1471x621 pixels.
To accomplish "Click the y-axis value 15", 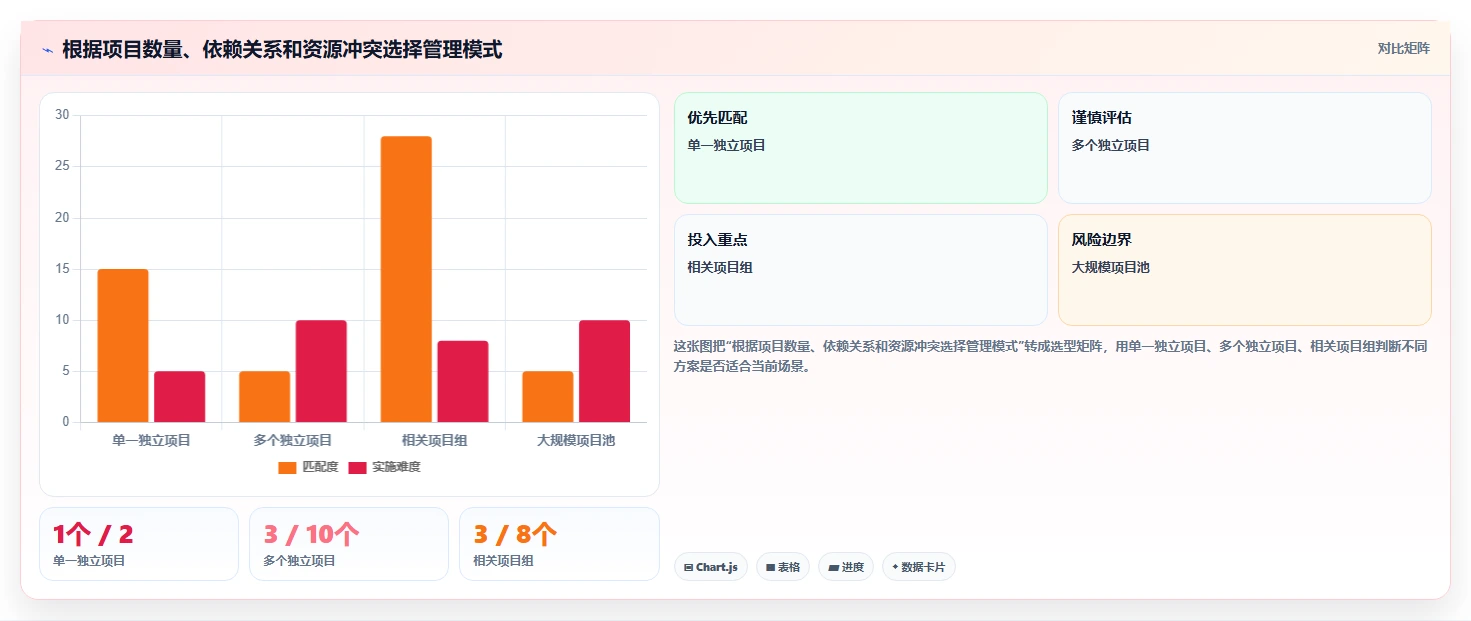I will [62, 269].
